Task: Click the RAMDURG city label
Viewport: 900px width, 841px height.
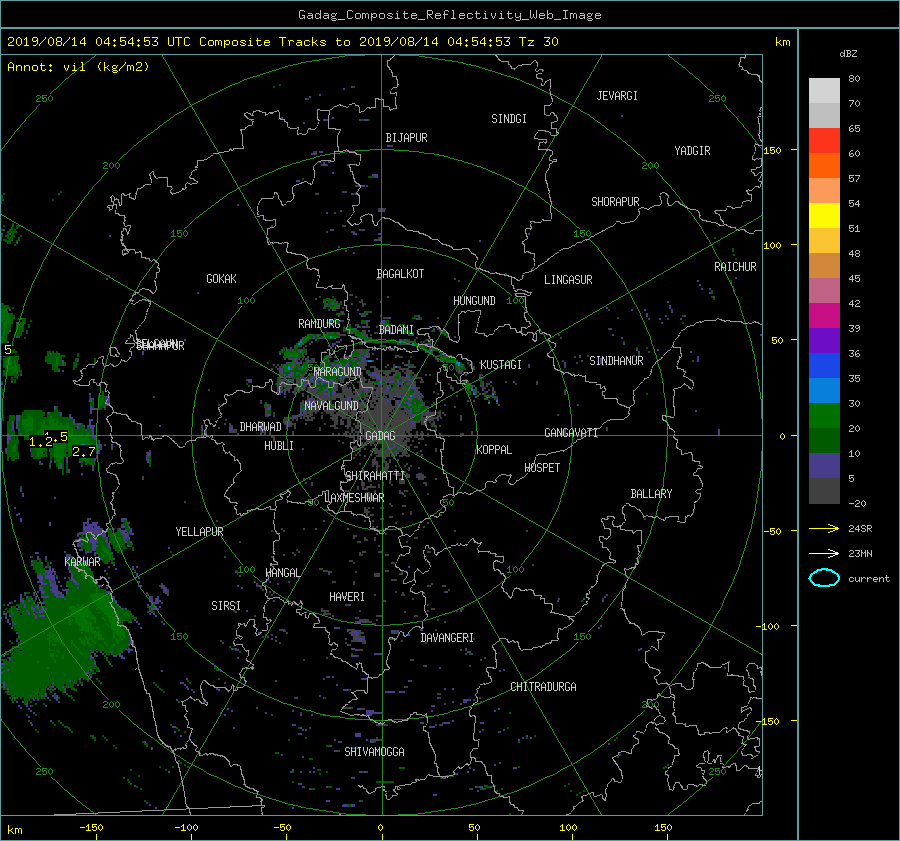Action: [319, 324]
